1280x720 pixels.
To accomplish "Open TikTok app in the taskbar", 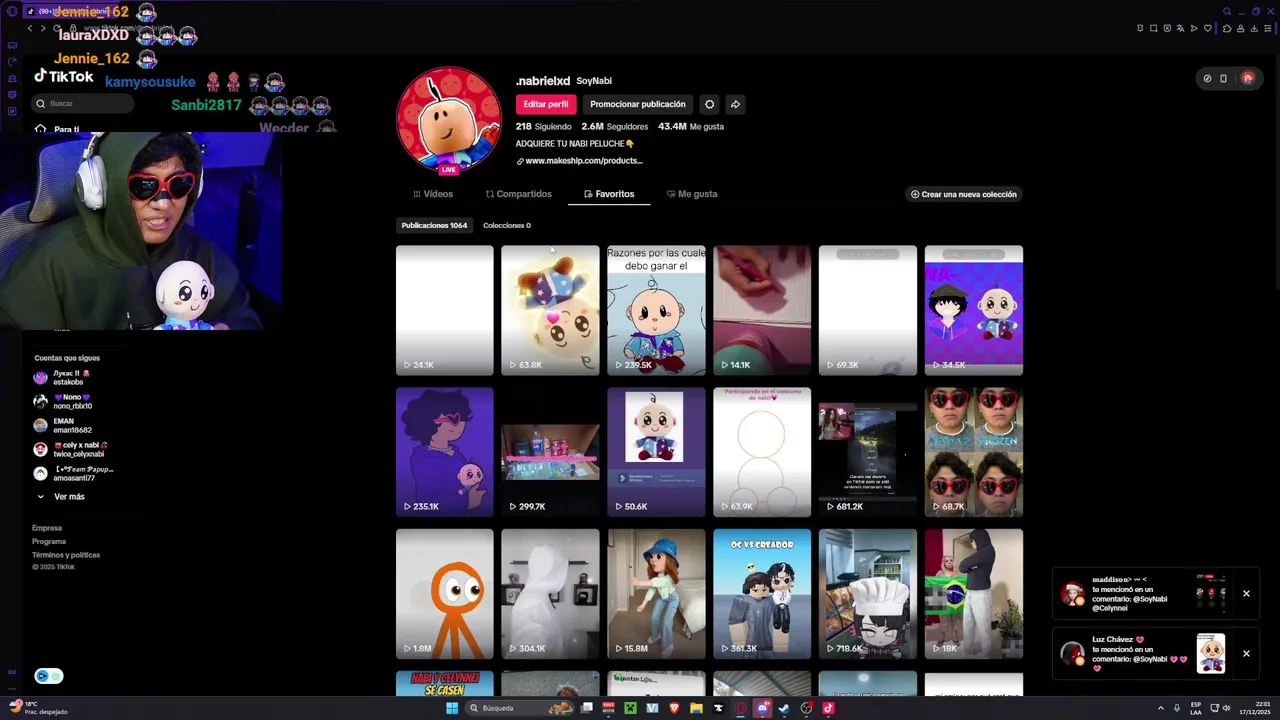I will click(828, 708).
